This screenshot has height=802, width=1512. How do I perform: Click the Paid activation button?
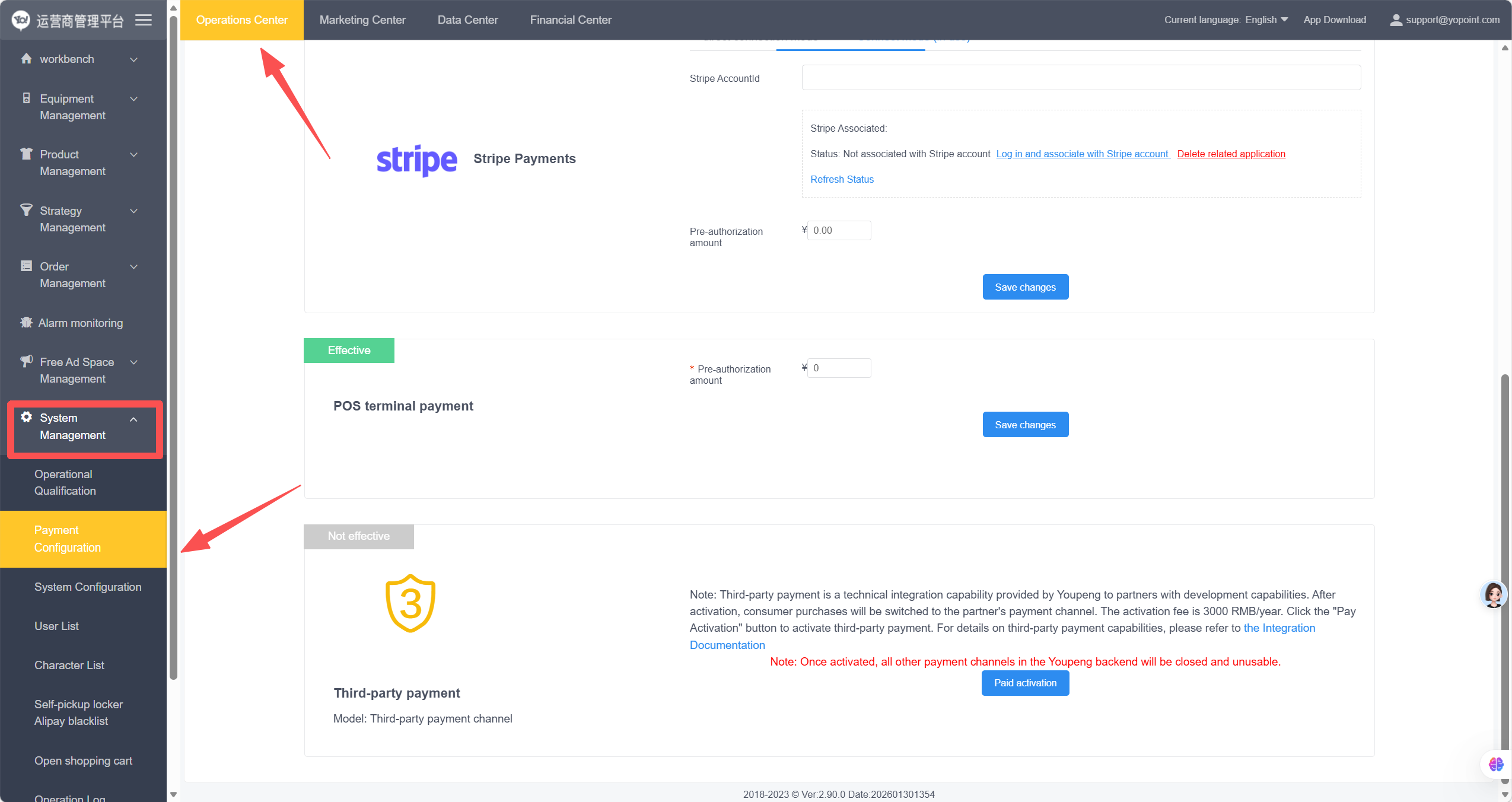(x=1025, y=683)
